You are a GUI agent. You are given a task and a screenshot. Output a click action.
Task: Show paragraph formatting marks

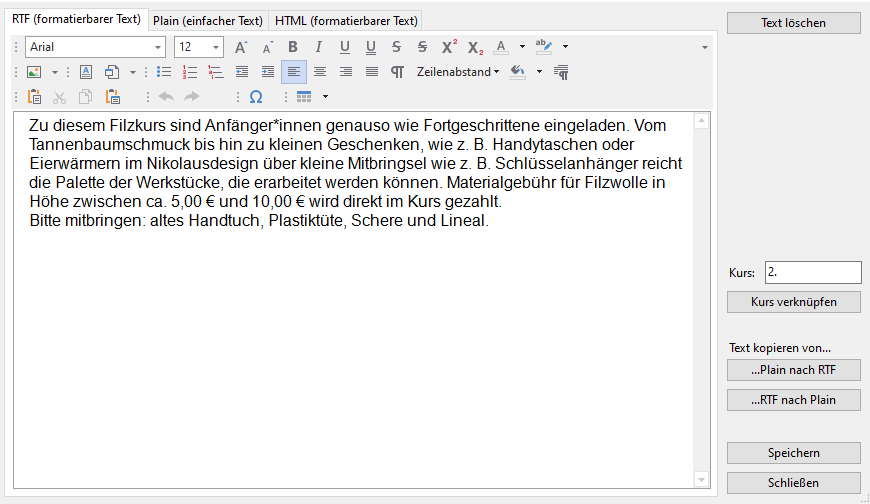pos(397,72)
